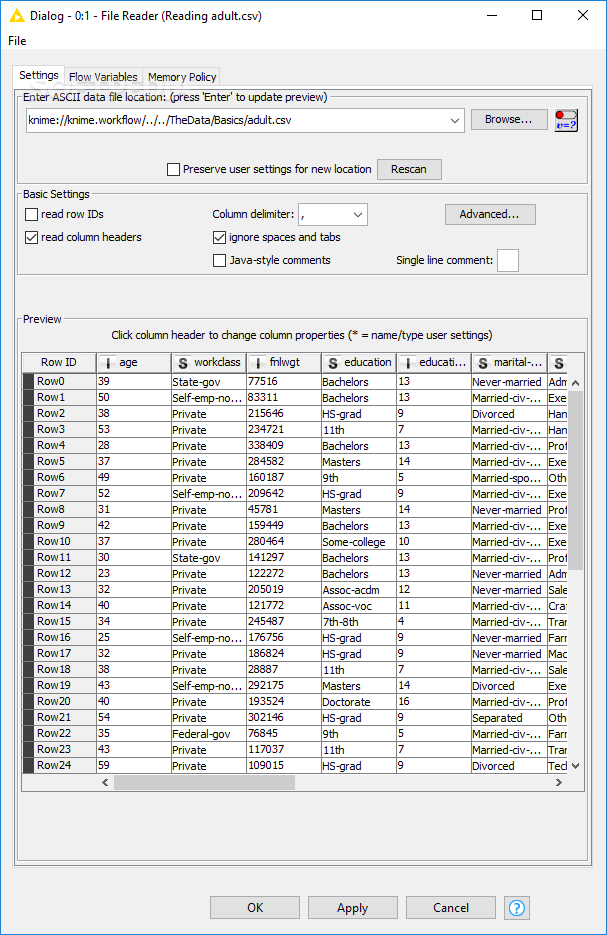
Task: Click the integer type icon on fnlwgt column
Action: [258, 363]
